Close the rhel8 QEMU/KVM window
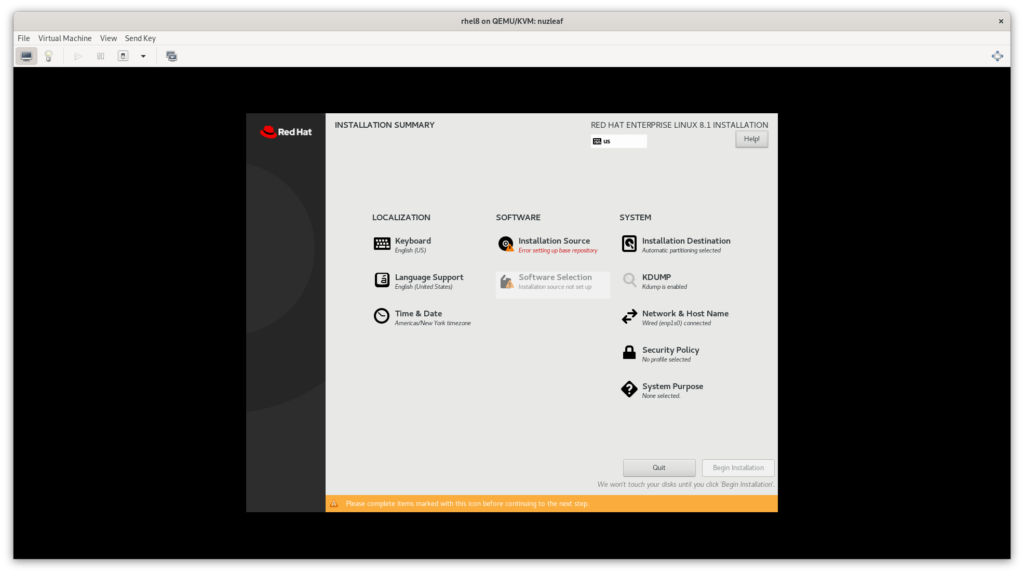Image resolution: width=1024 pixels, height=574 pixels. pyautogui.click(x=1000, y=22)
